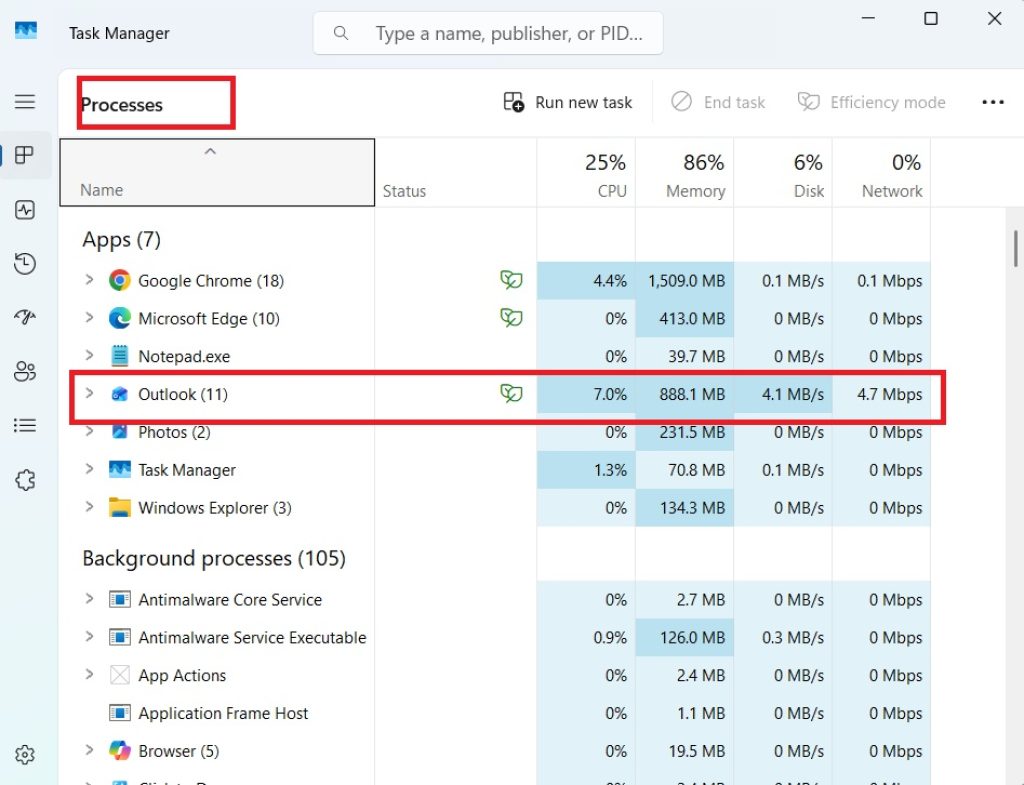Sort by the Memory column header
The image size is (1024, 785).
point(684,172)
